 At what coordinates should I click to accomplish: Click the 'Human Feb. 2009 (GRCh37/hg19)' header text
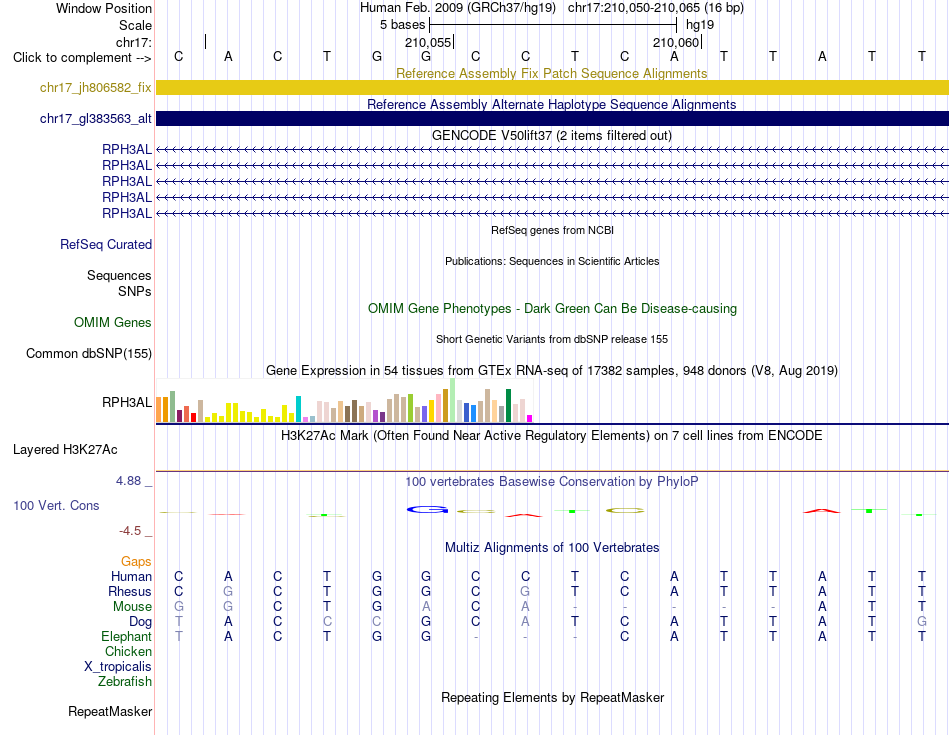point(457,8)
